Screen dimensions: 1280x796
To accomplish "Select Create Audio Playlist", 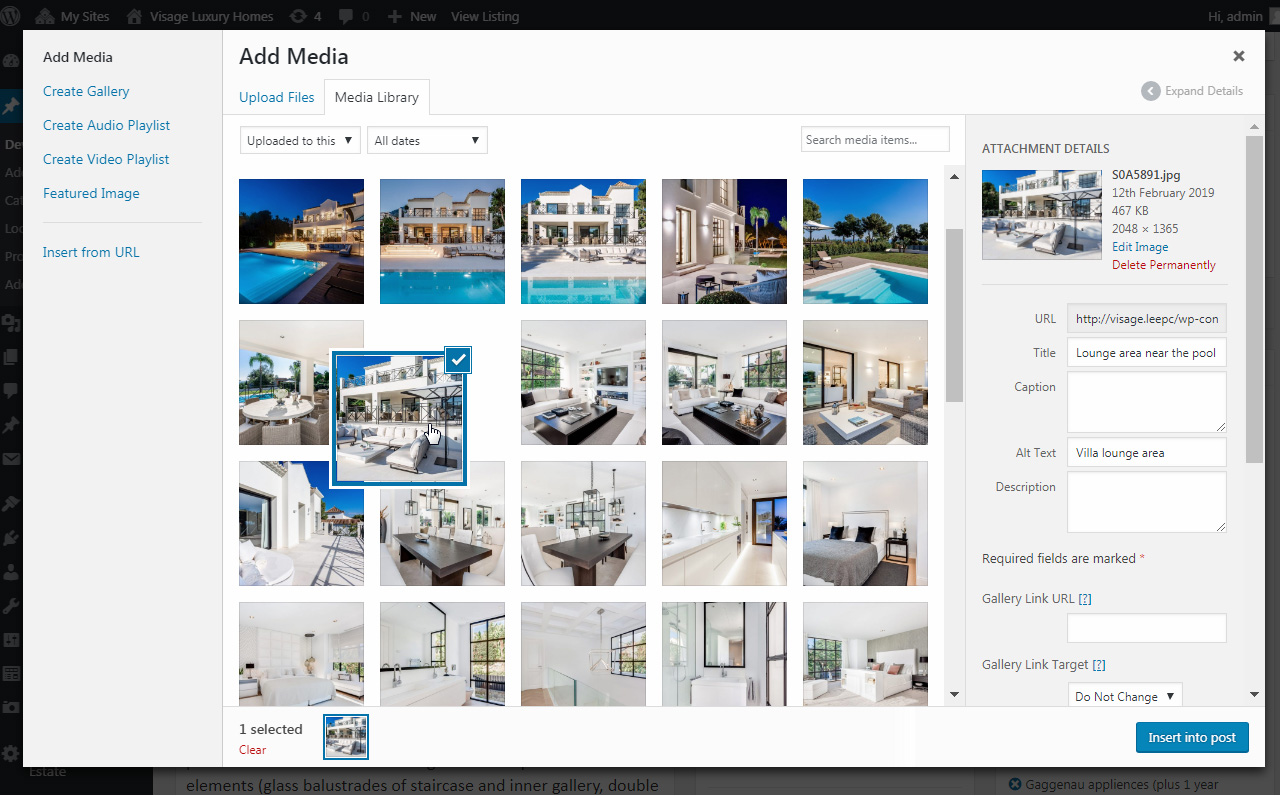I will [106, 125].
